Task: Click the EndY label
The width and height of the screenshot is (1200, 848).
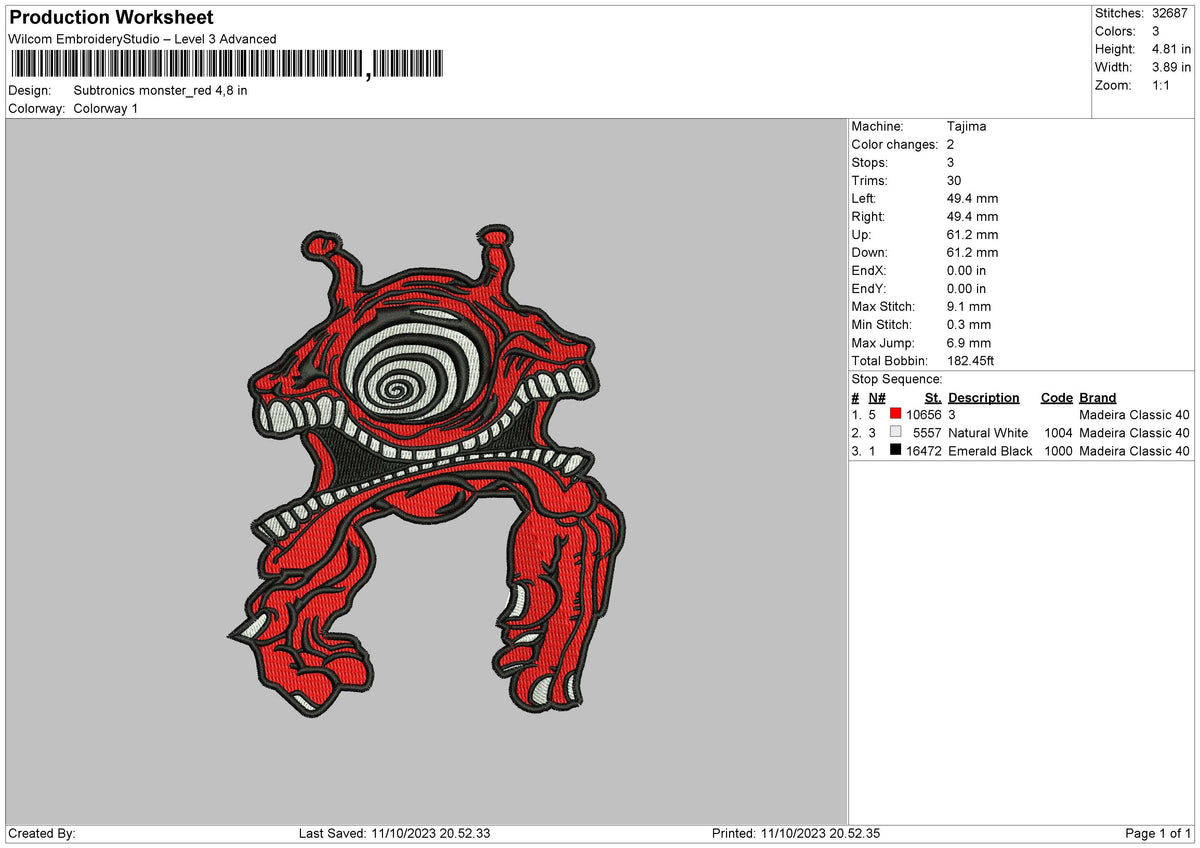Action: 868,289
